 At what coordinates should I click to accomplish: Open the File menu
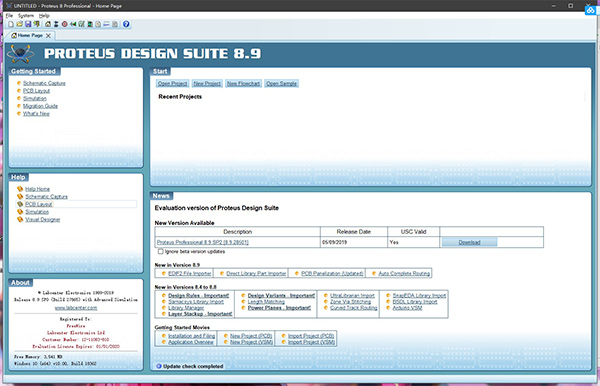pos(9,16)
